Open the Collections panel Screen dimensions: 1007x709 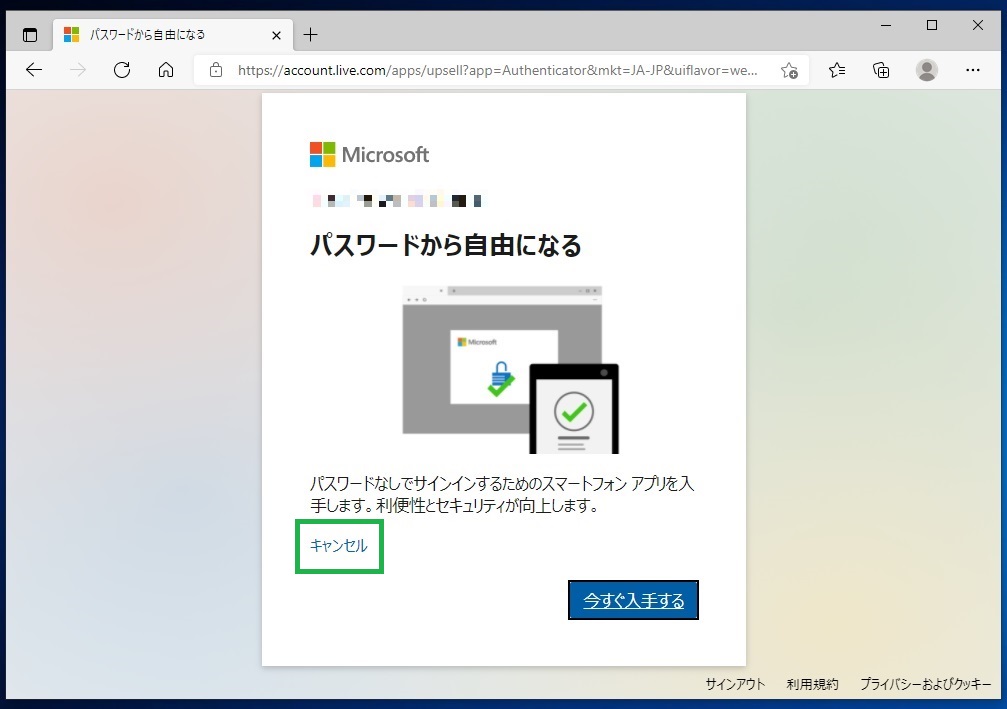coord(881,70)
